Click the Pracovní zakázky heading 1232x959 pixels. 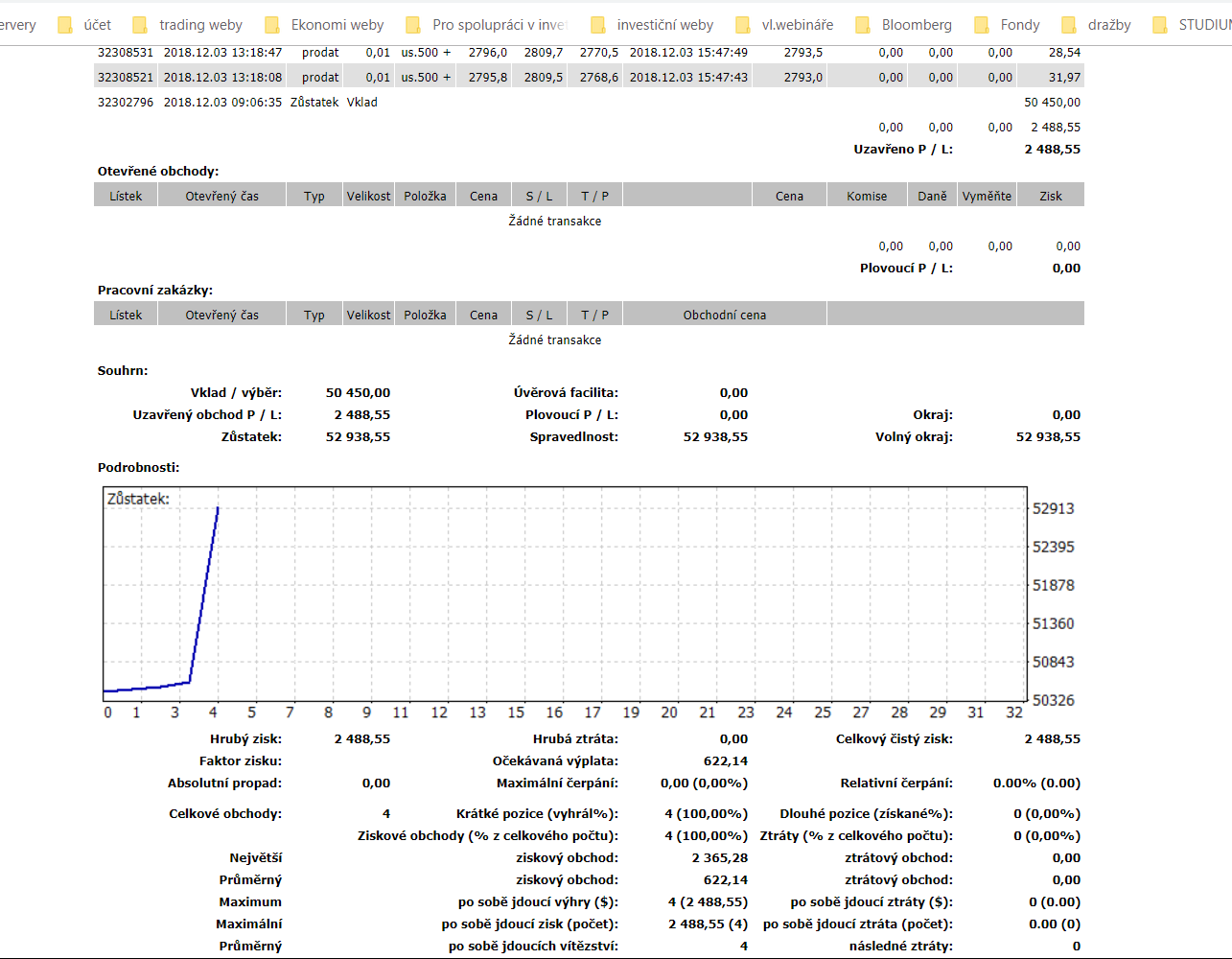coord(155,291)
